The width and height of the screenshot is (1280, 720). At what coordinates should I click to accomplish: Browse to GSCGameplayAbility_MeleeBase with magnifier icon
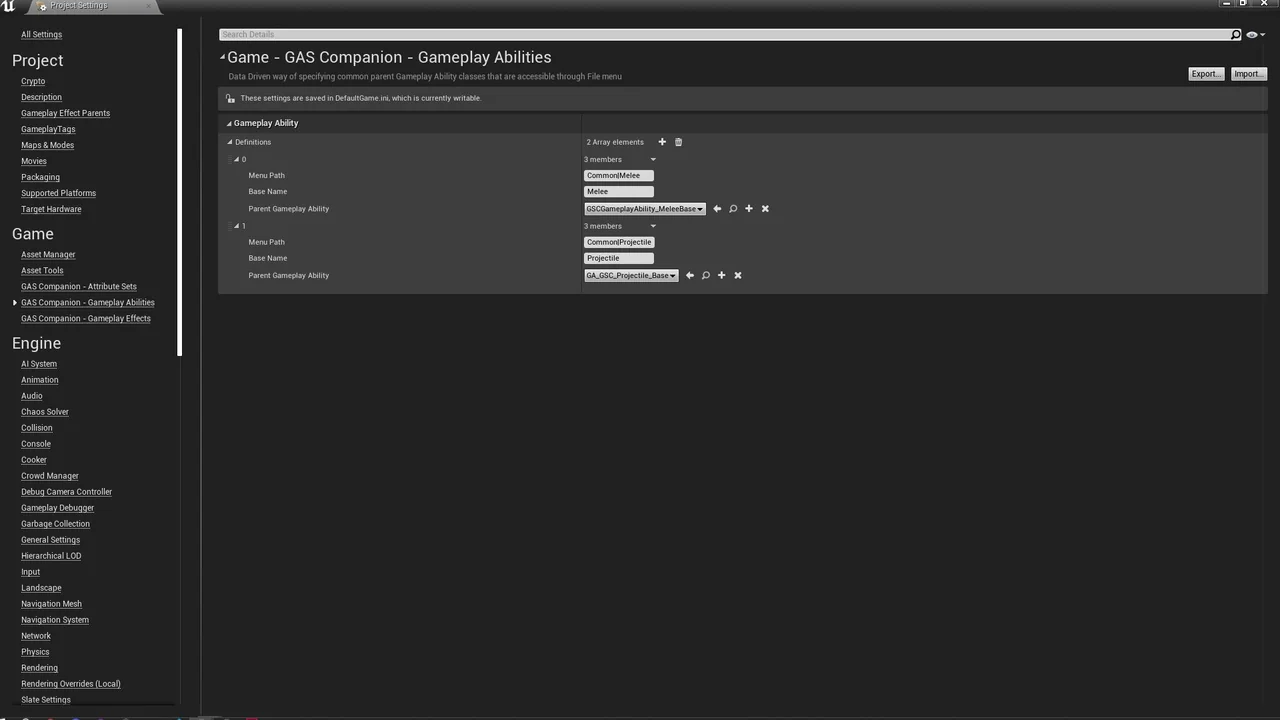(733, 208)
